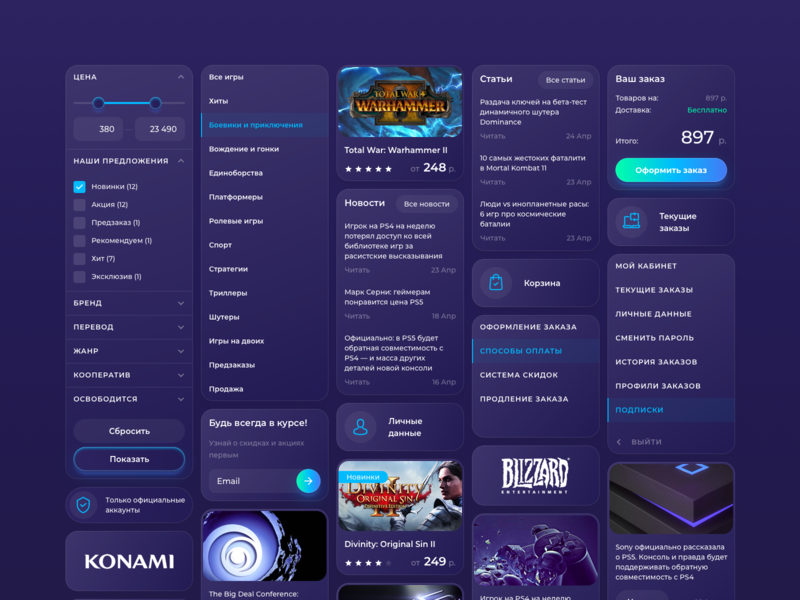Screen dimensions: 800x600
Task: Uncheck the Новинки (12) checkbox
Action: tap(79, 187)
